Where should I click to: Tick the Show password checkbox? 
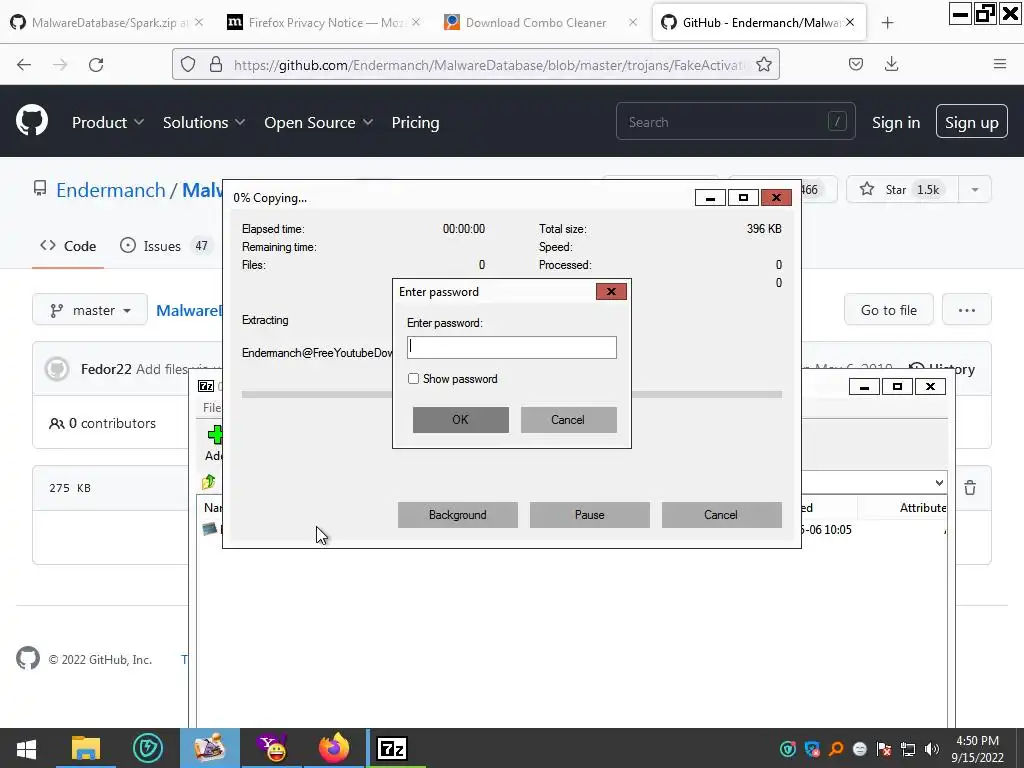click(413, 379)
